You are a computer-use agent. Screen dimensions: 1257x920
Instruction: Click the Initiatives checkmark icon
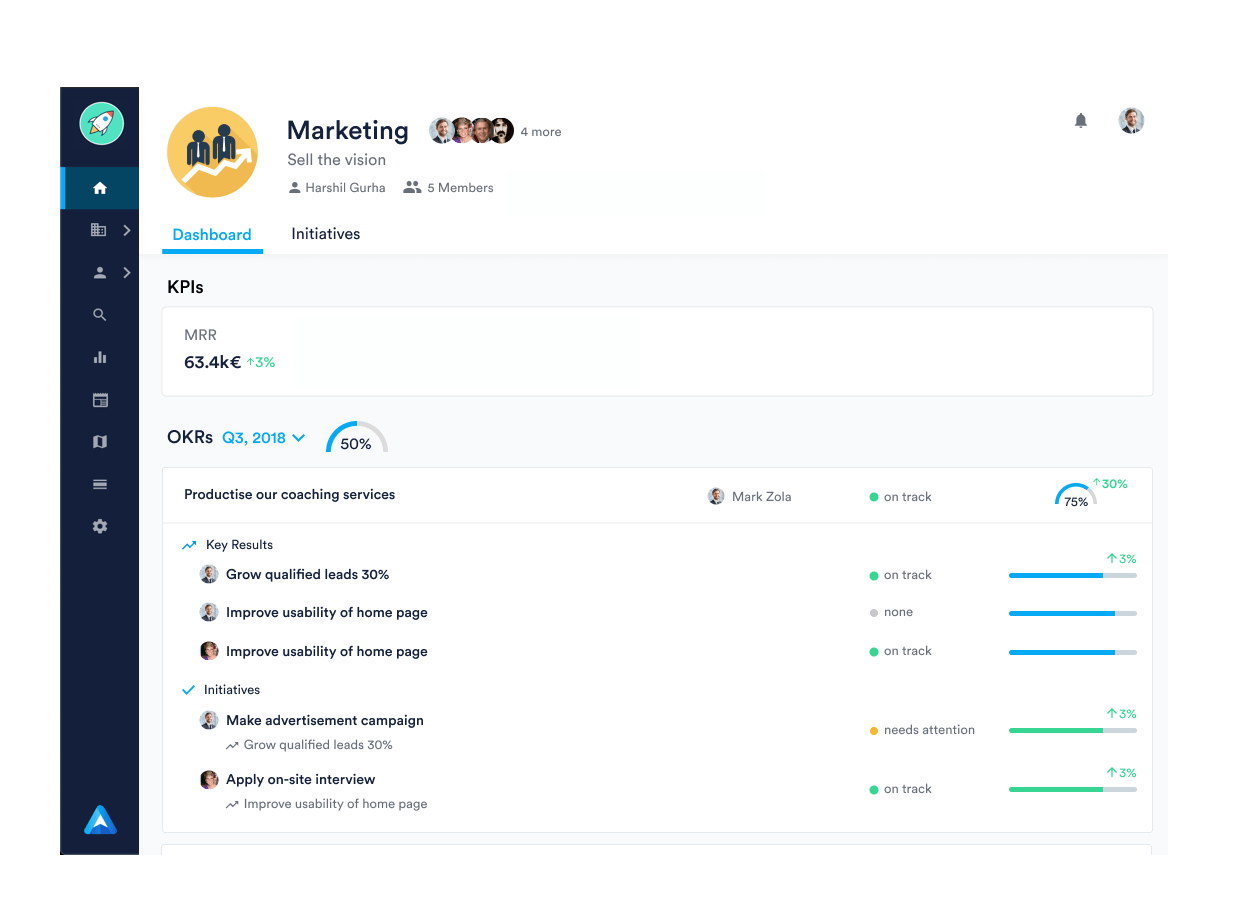coord(188,690)
